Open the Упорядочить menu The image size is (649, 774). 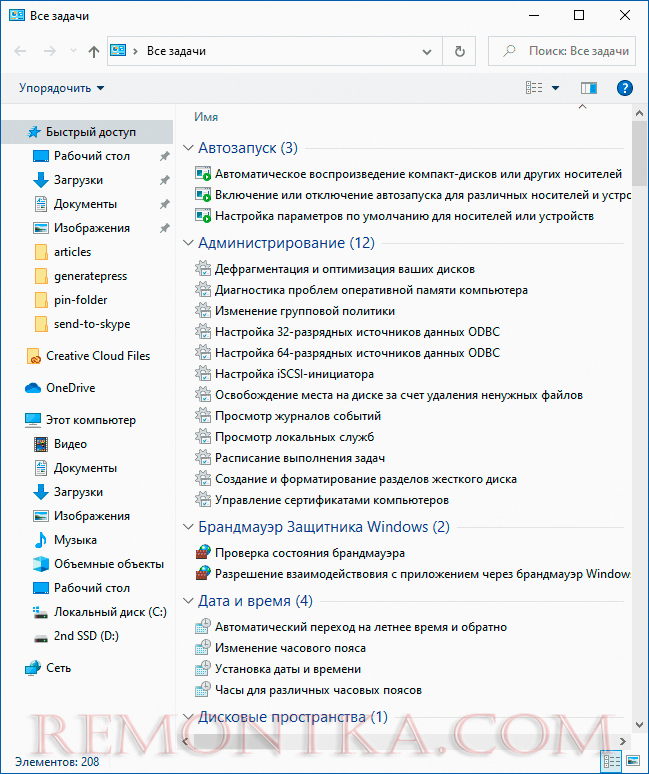61,88
